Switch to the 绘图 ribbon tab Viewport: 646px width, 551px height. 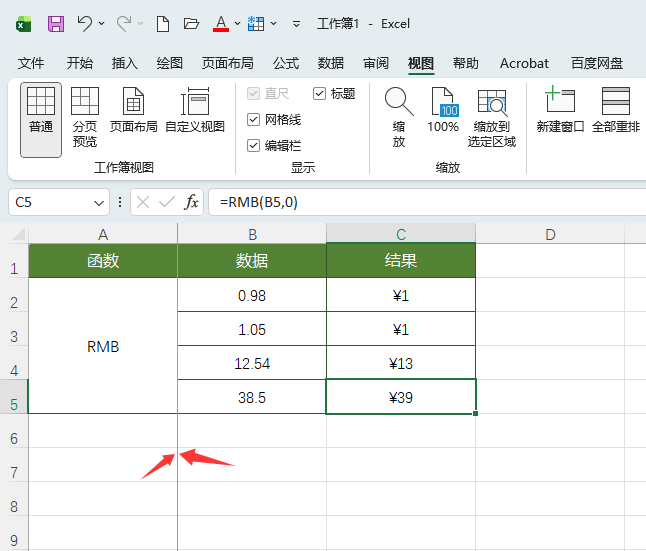point(170,63)
